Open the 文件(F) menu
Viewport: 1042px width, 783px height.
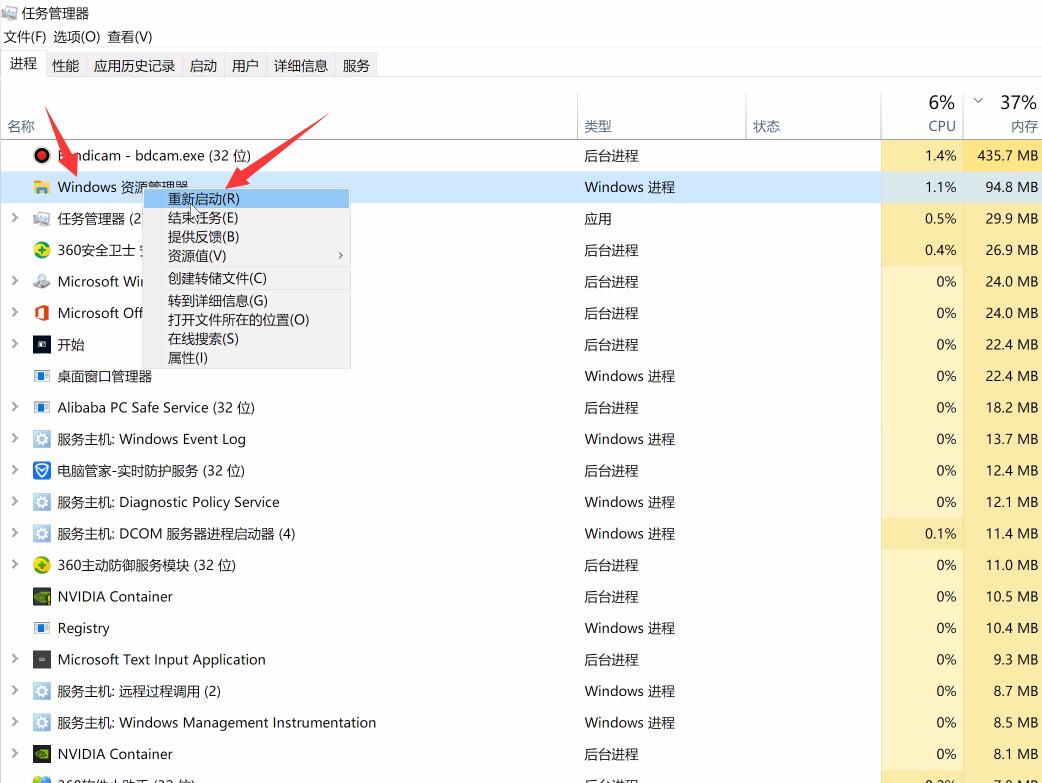pyautogui.click(x=25, y=37)
